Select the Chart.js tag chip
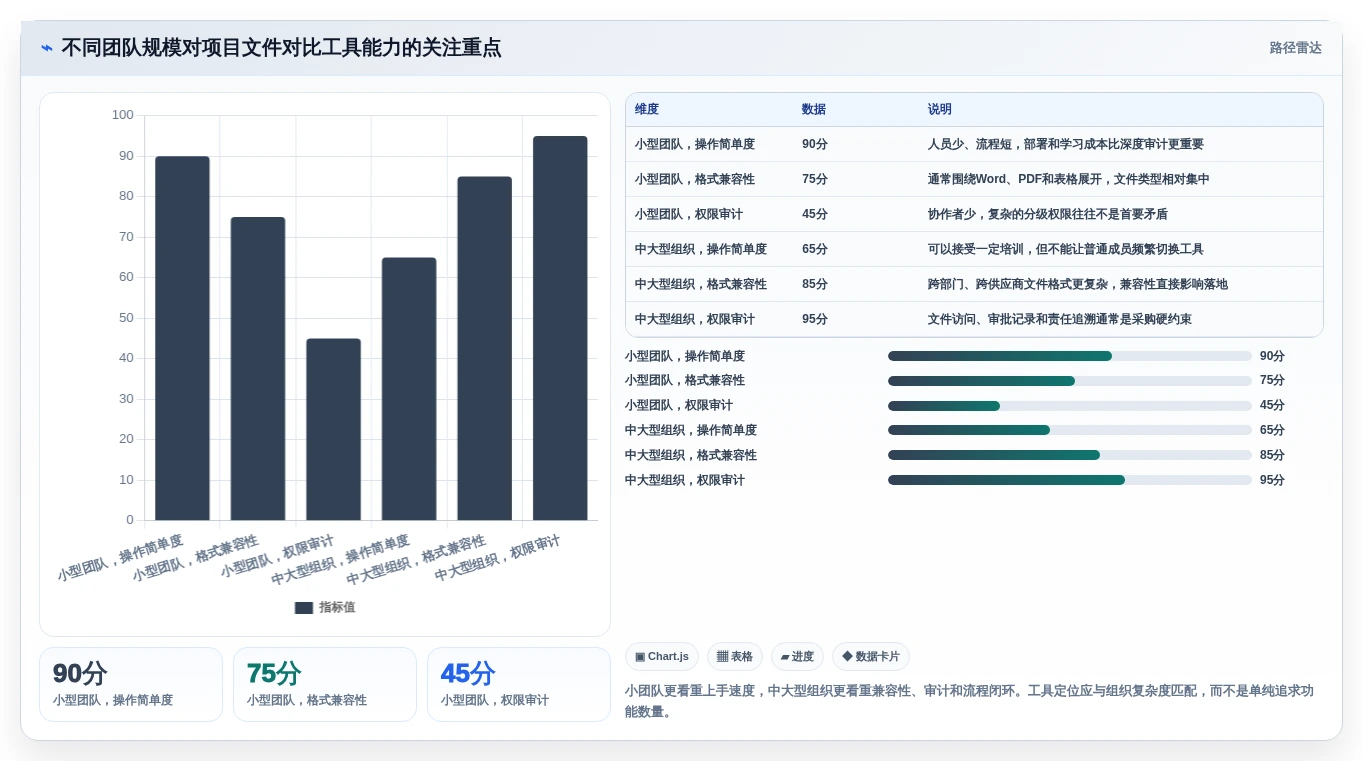 [x=662, y=657]
